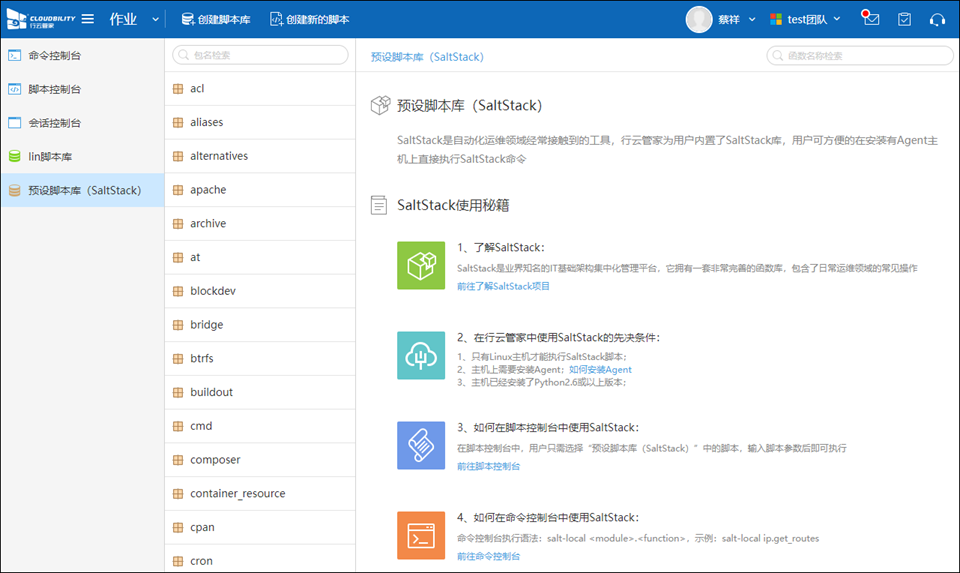Select the blockdev package
This screenshot has height=573, width=960.
260,291
